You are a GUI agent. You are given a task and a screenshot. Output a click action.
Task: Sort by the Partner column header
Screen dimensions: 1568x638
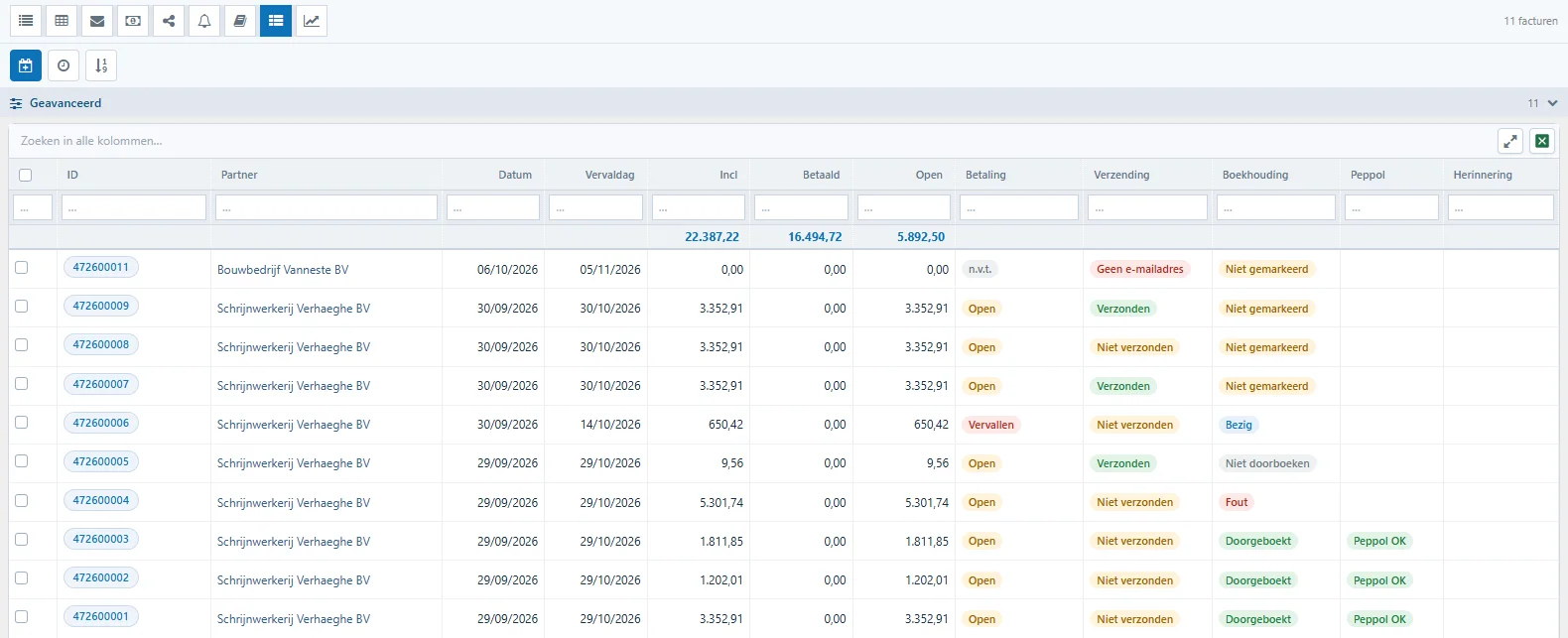[x=239, y=175]
